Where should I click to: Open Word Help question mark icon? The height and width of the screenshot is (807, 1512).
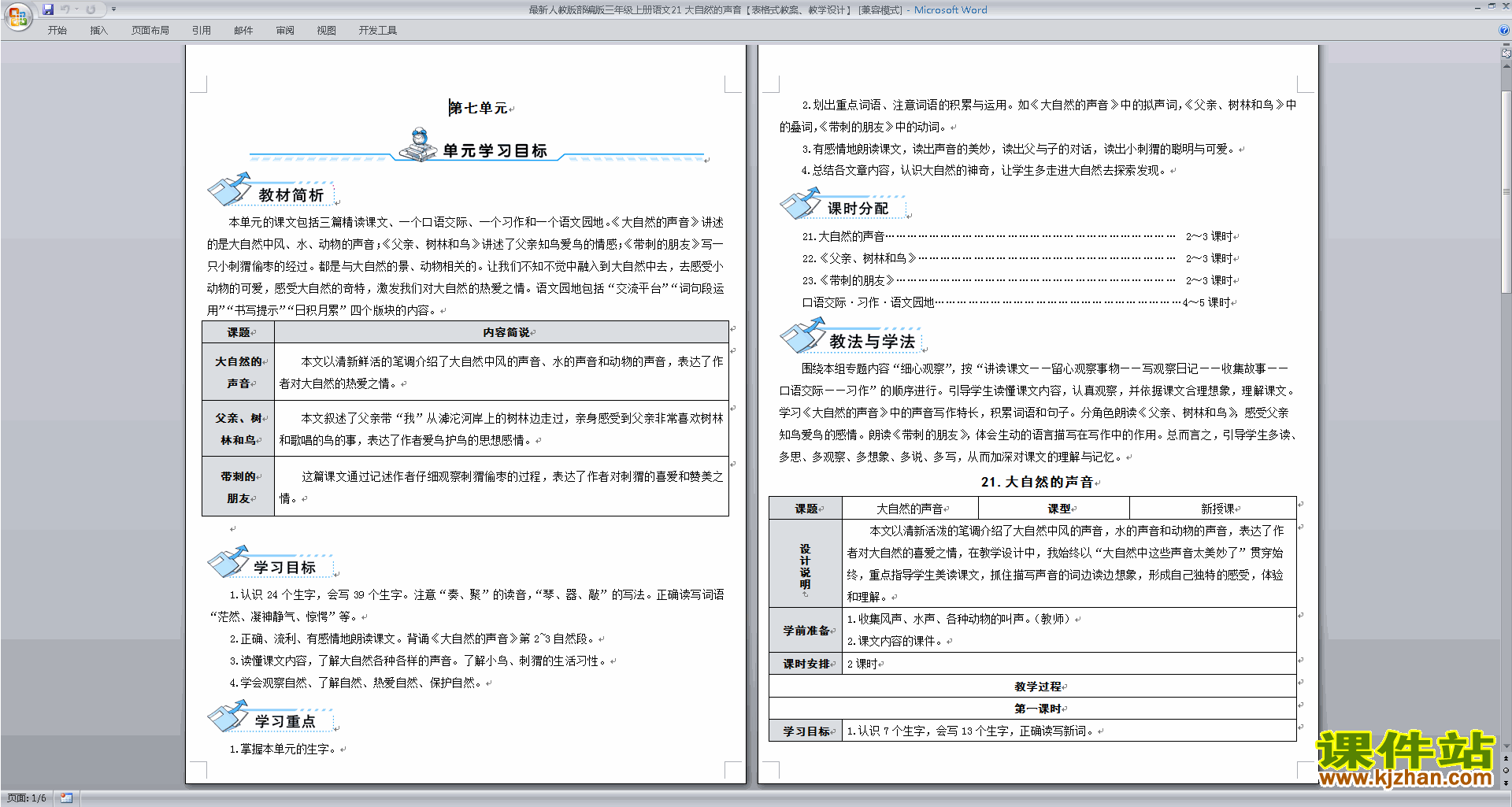point(1504,30)
